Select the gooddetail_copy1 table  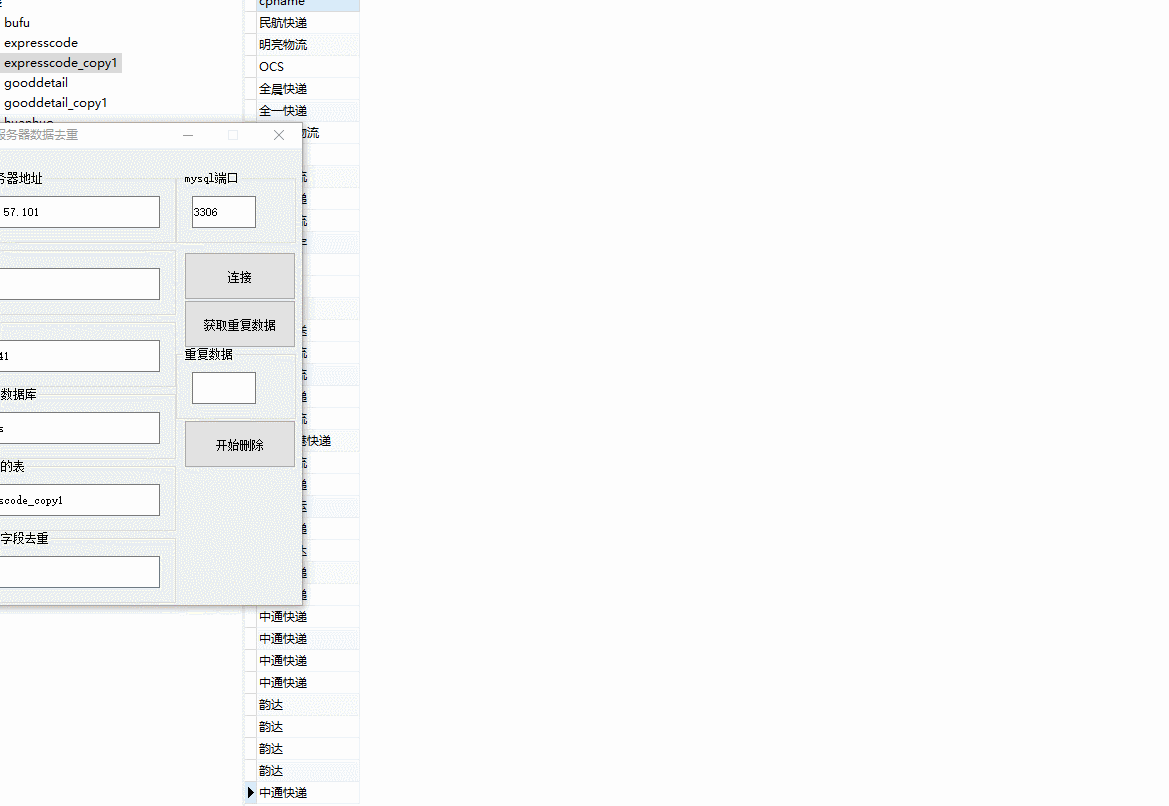[56, 103]
